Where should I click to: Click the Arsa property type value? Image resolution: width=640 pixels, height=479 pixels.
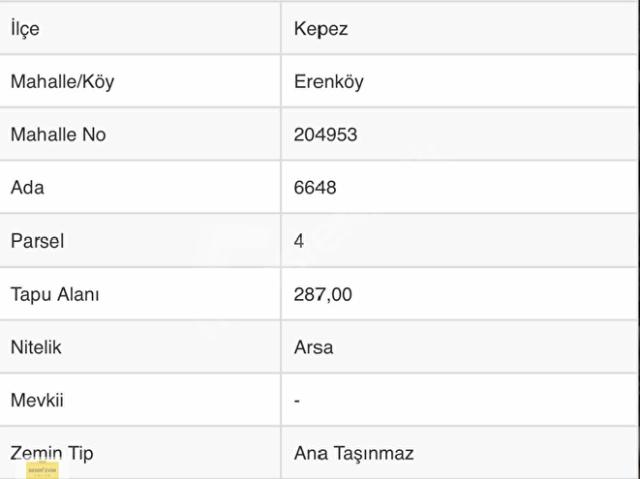tap(313, 348)
